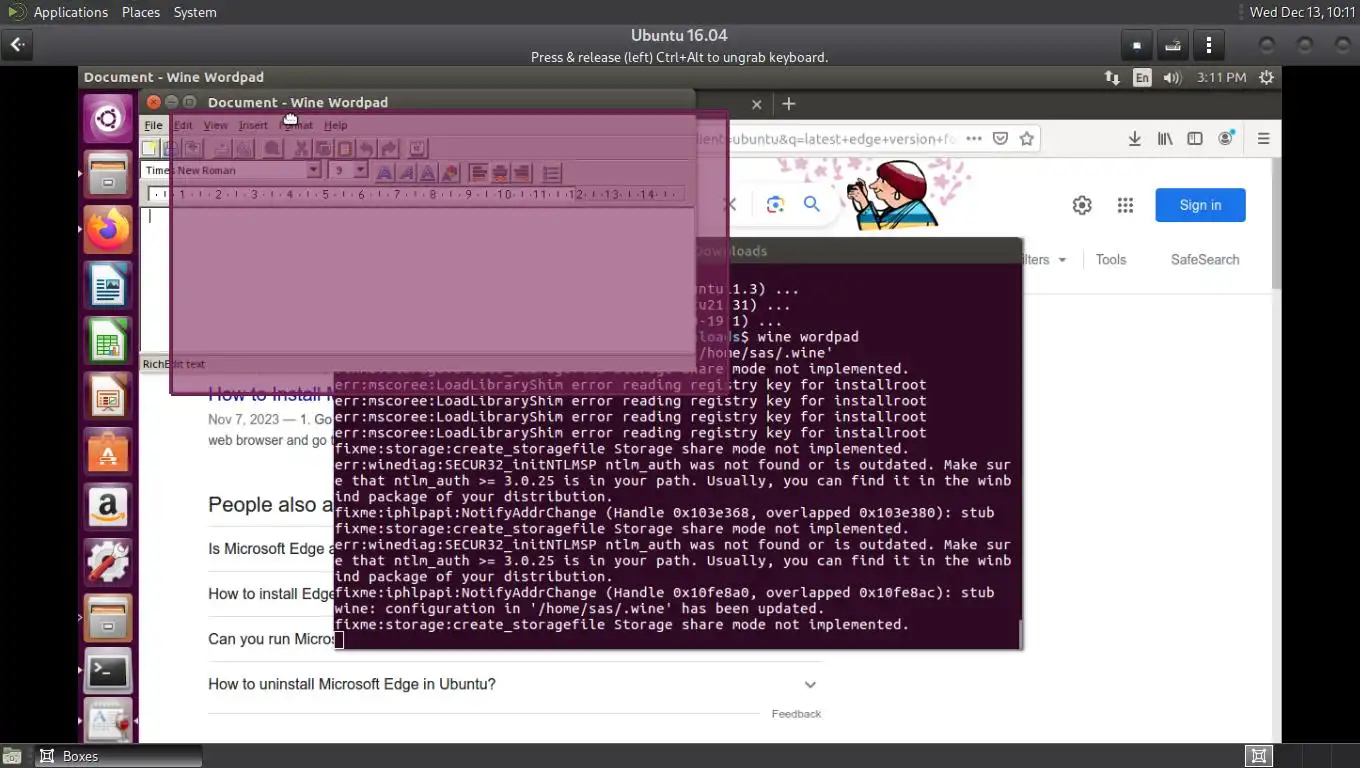The height and width of the screenshot is (768, 1360).
Task: Open page actions three-dot menu in address bar
Action: tap(973, 139)
